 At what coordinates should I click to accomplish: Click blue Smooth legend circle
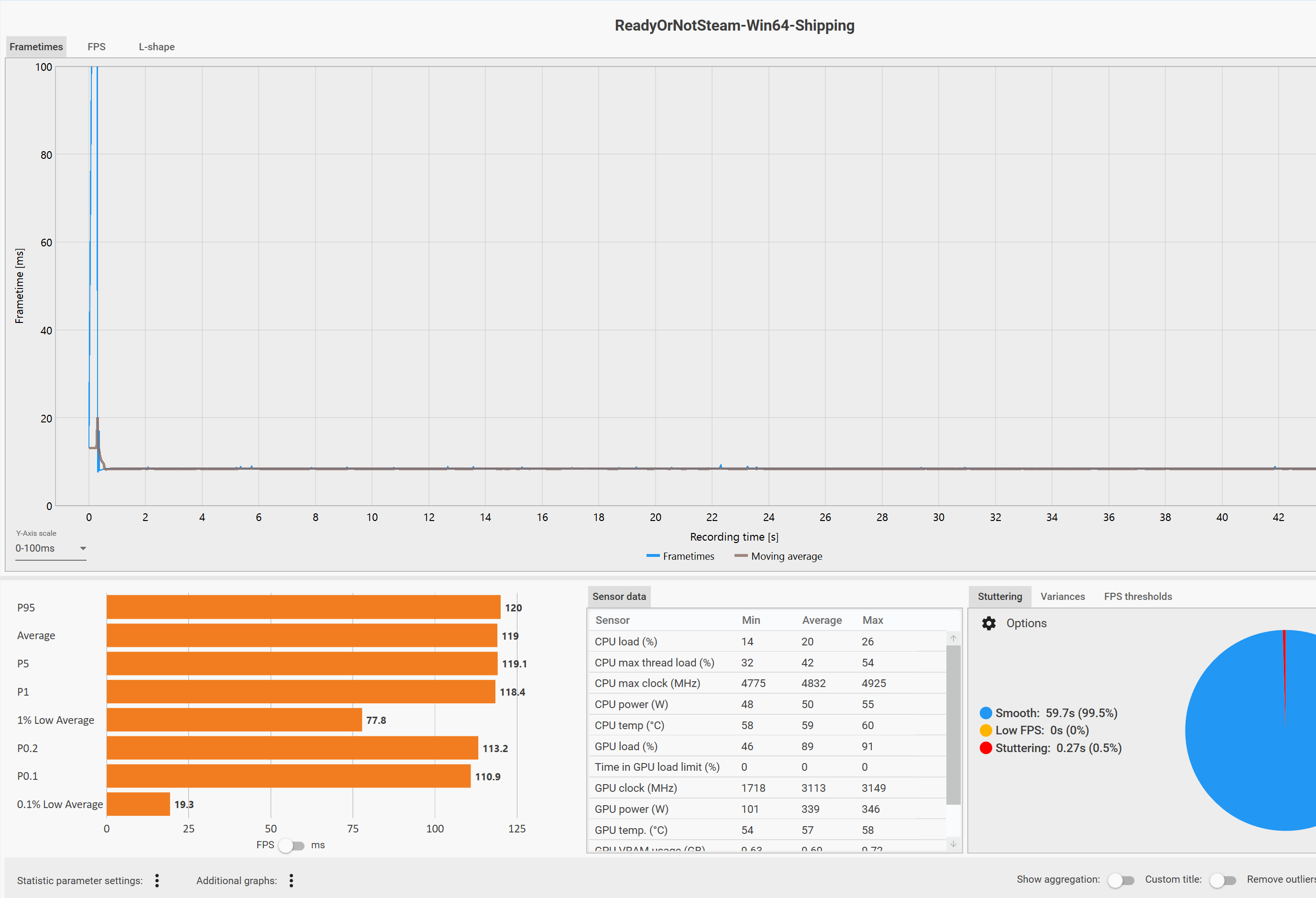click(x=986, y=713)
